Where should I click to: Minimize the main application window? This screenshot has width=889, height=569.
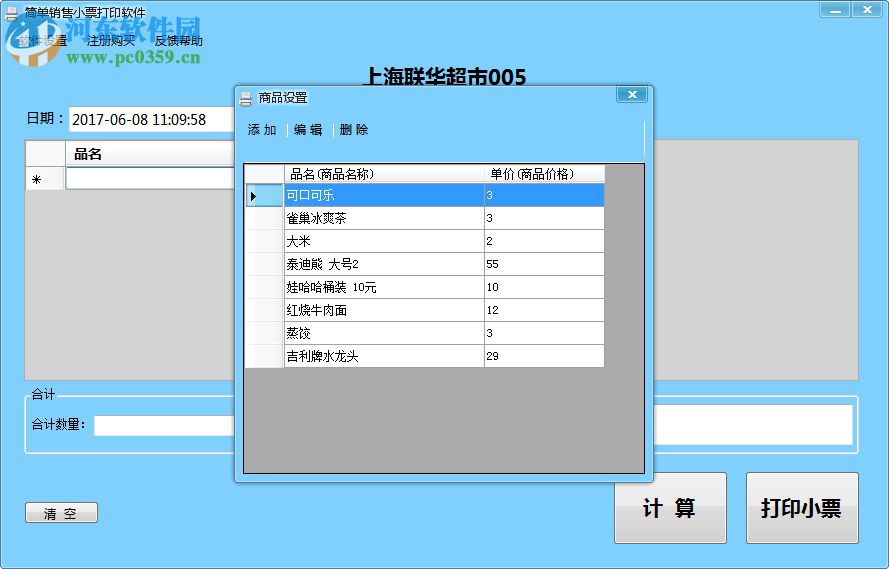coord(835,10)
